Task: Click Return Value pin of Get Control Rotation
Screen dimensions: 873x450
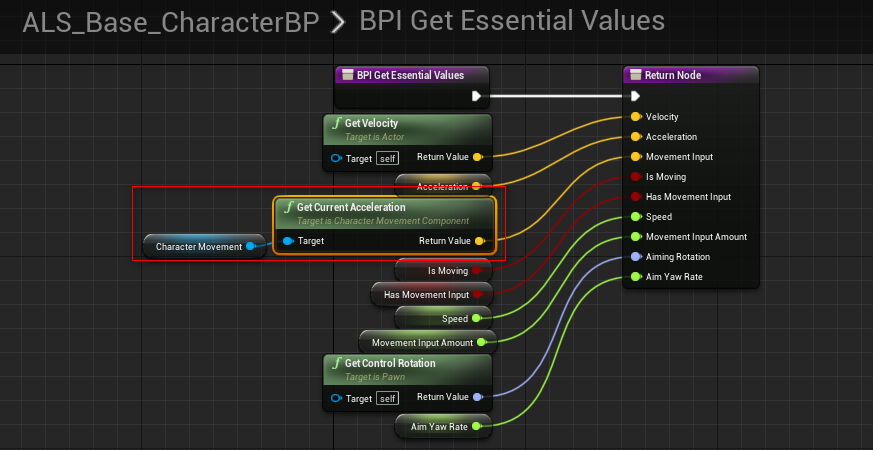Action: [478, 397]
